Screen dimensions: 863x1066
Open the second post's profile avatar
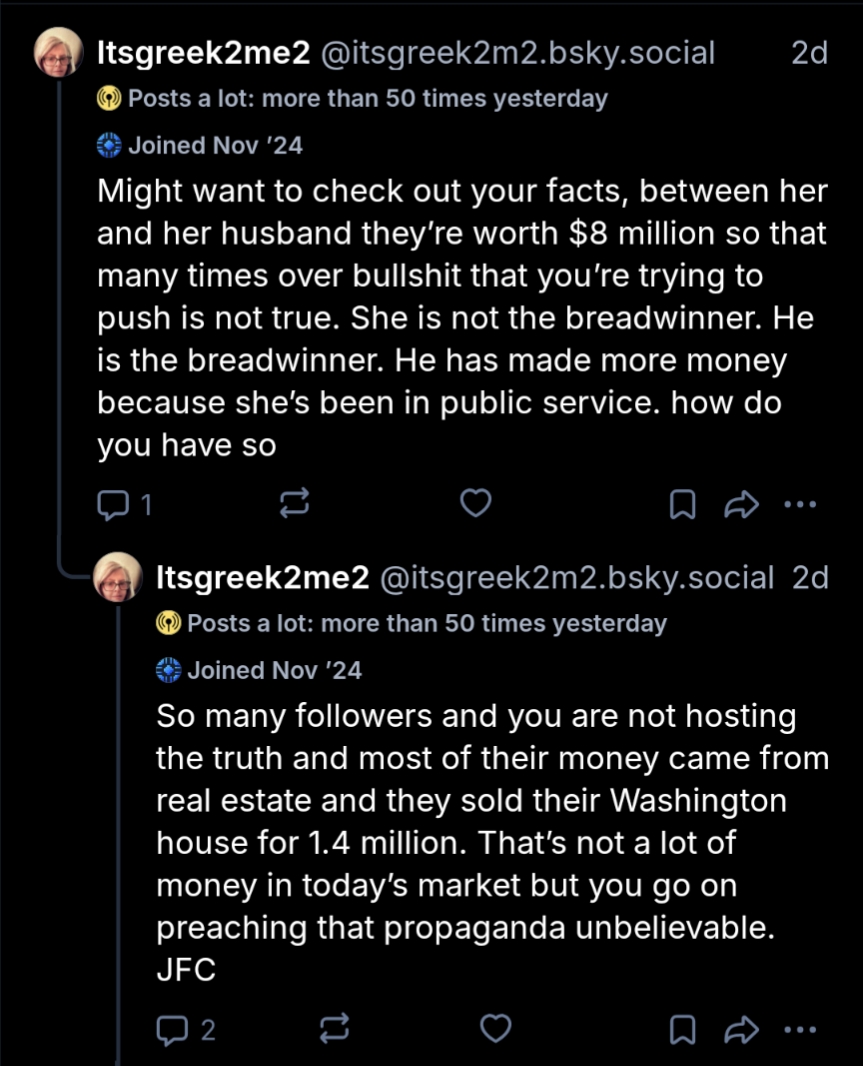pyautogui.click(x=118, y=577)
